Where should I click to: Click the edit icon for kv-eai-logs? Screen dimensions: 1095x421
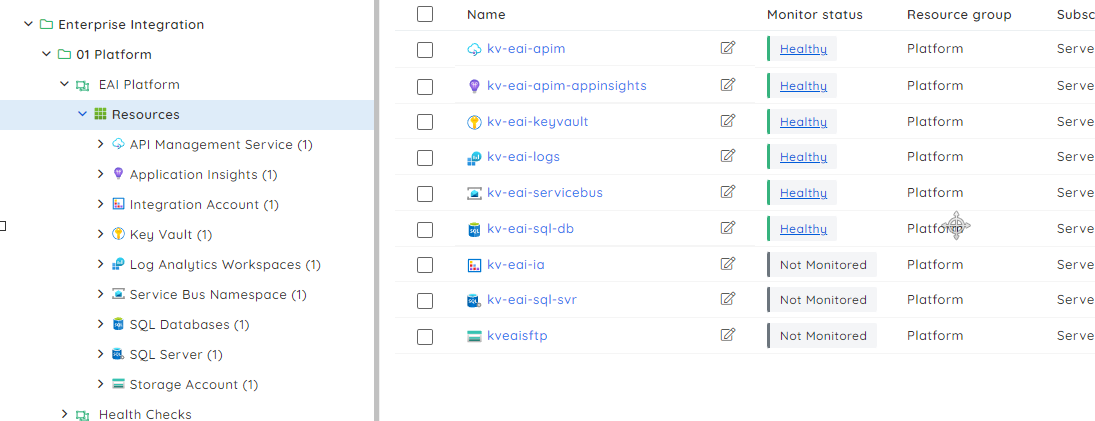pyautogui.click(x=728, y=156)
